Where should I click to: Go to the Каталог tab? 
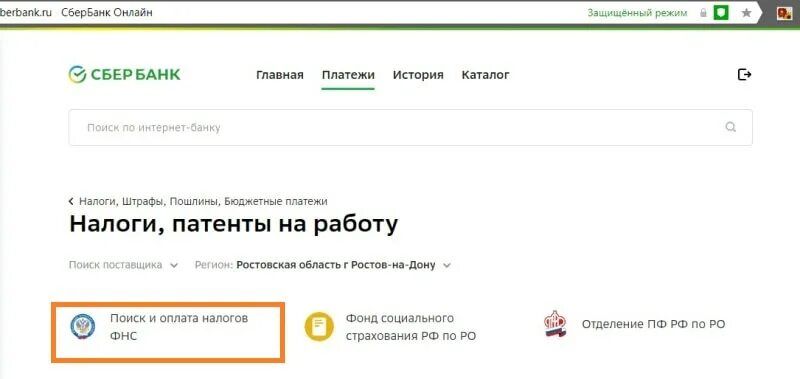(x=485, y=75)
